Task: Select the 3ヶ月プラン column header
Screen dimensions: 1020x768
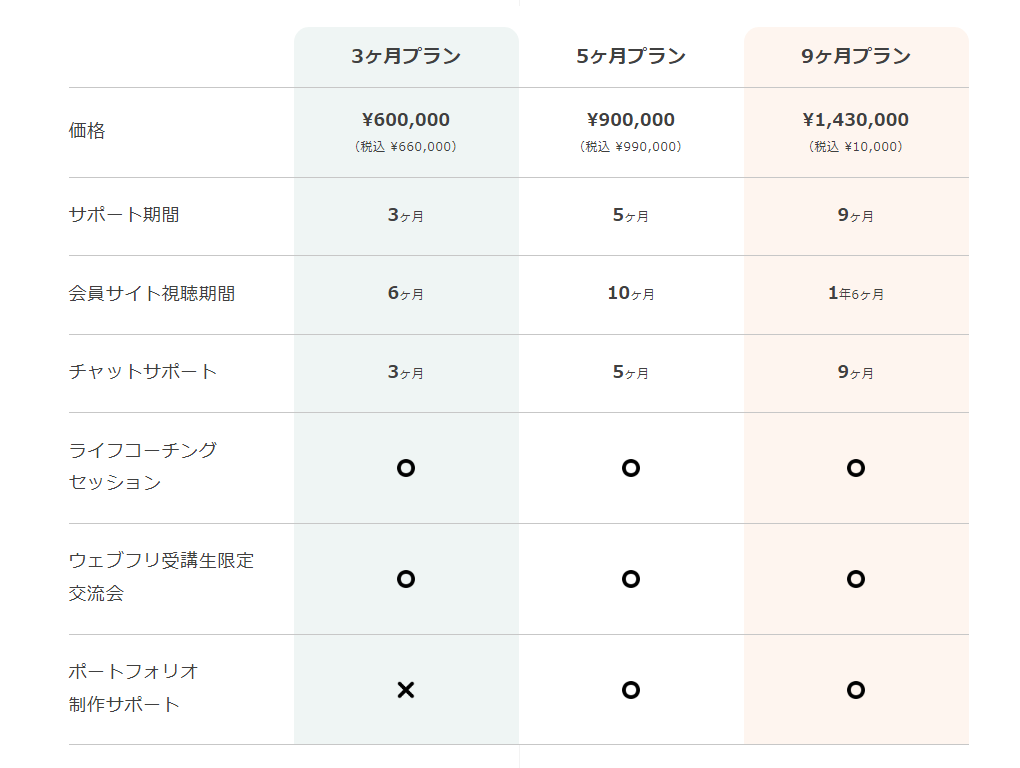Action: [x=406, y=57]
